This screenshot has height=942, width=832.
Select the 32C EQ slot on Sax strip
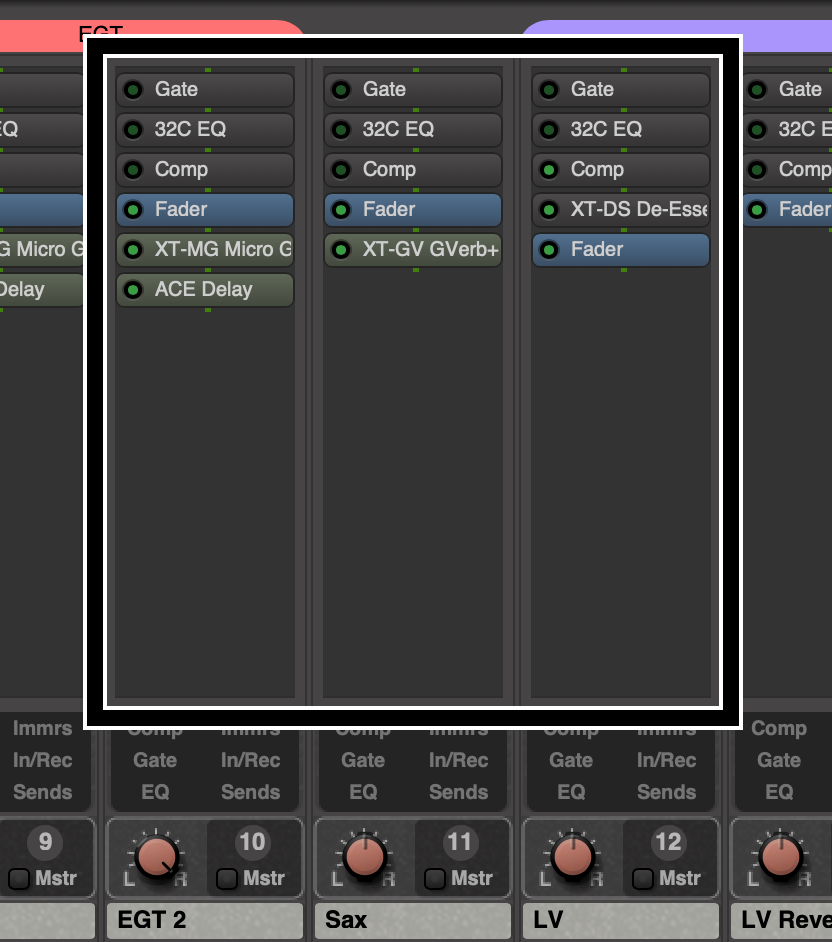tap(413, 130)
